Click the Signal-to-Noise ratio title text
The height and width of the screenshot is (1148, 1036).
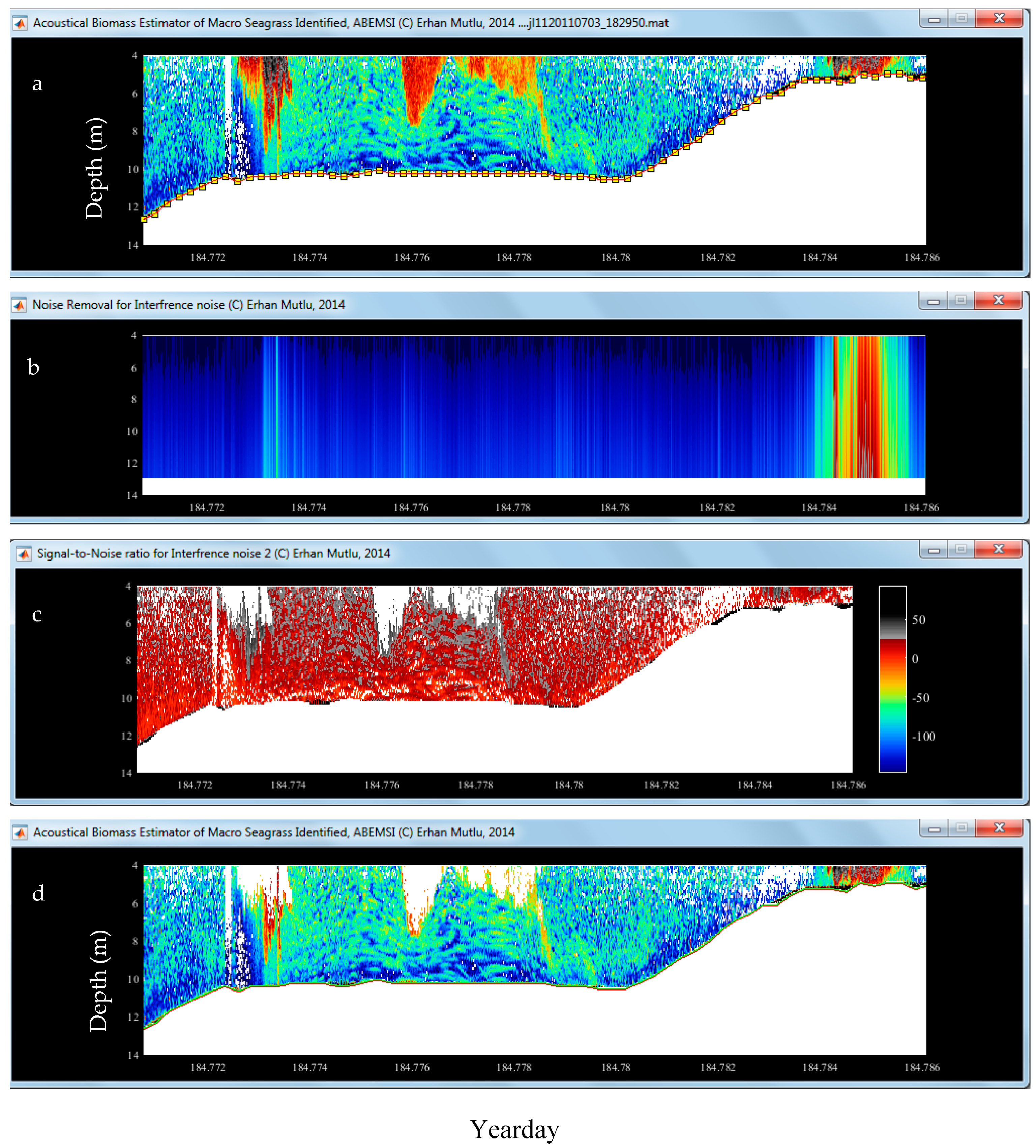[213, 553]
